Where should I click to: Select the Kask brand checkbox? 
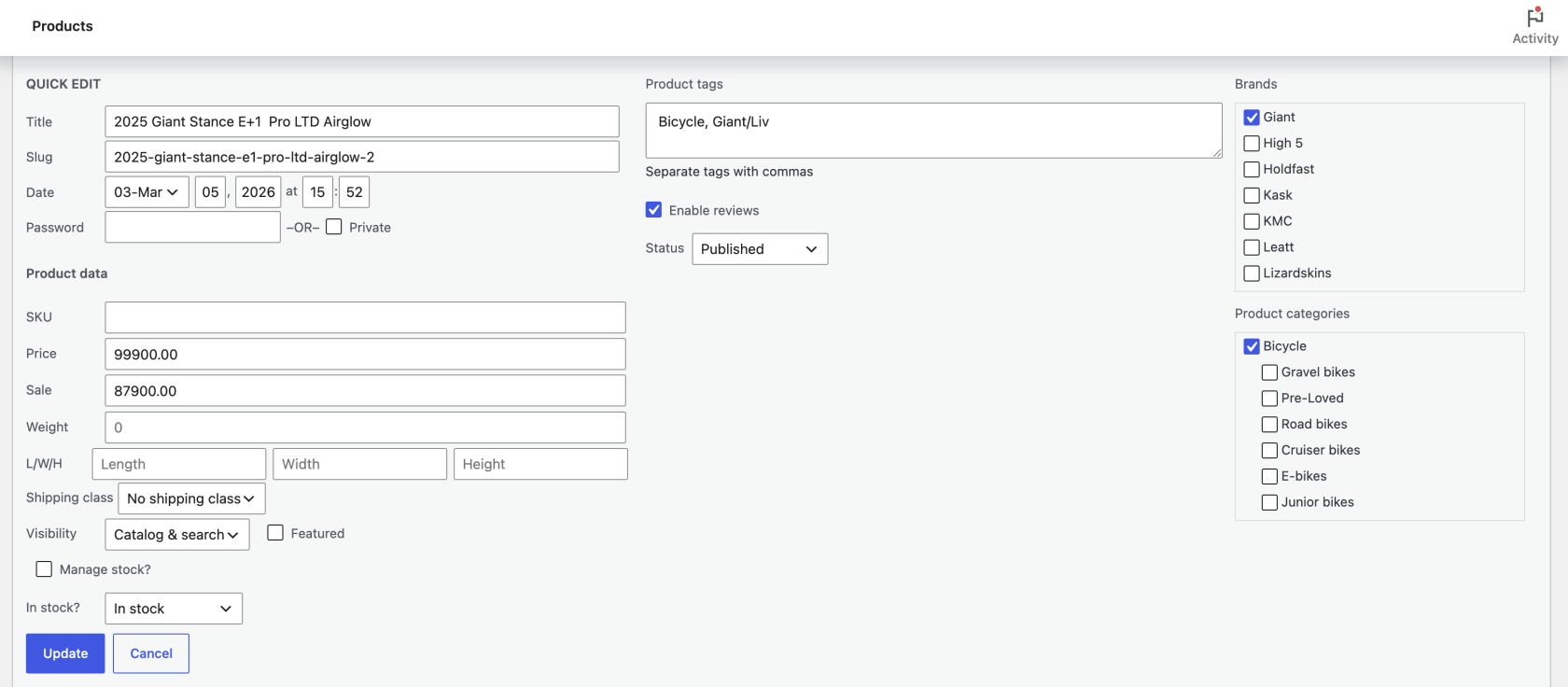point(1252,196)
